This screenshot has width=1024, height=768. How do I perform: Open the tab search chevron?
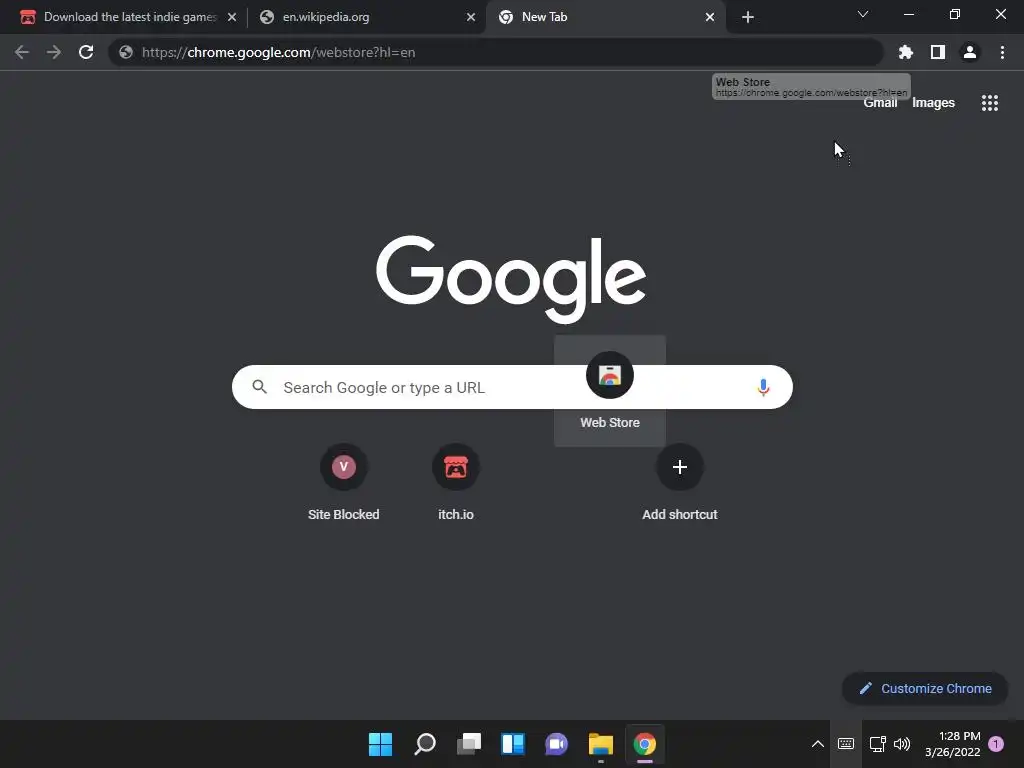863,14
